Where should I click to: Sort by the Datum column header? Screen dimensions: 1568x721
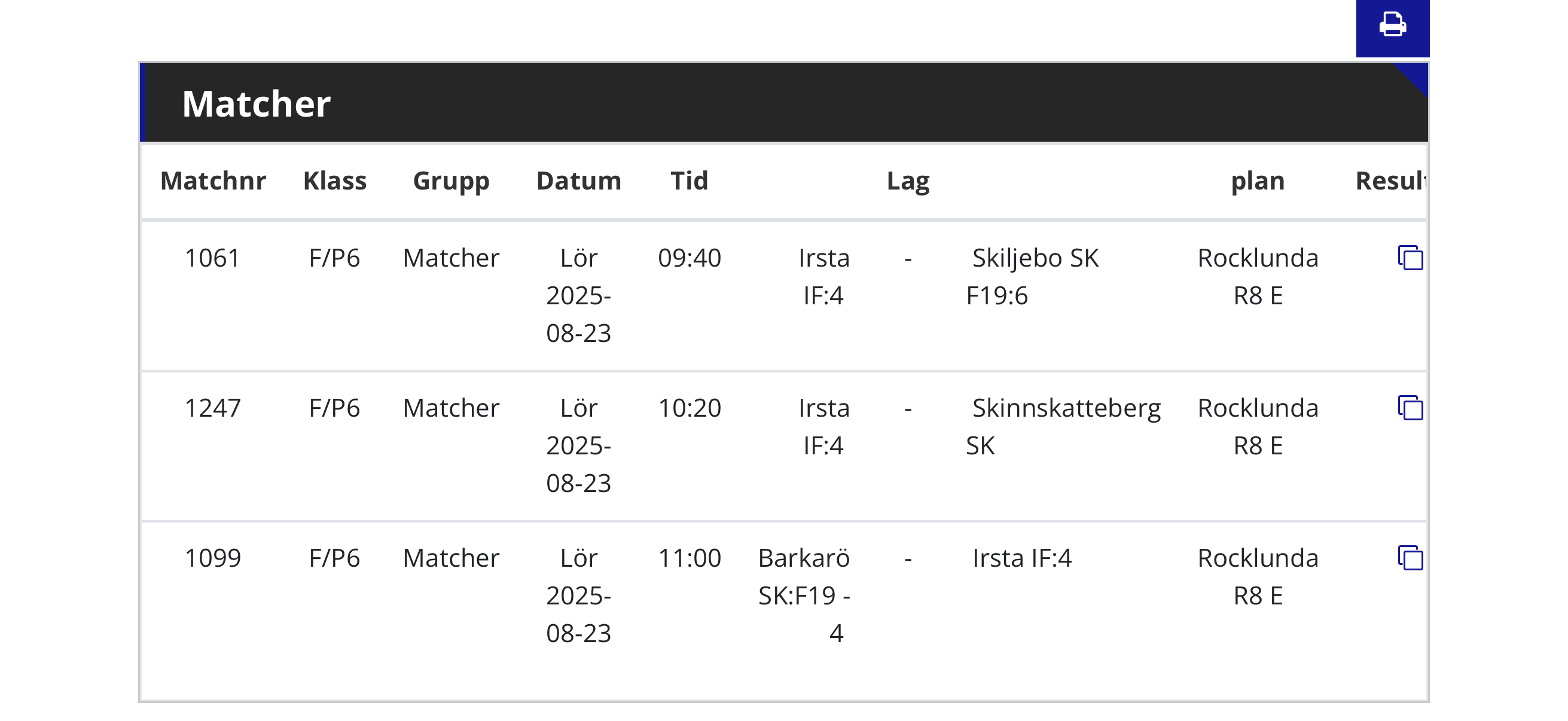pos(578,181)
